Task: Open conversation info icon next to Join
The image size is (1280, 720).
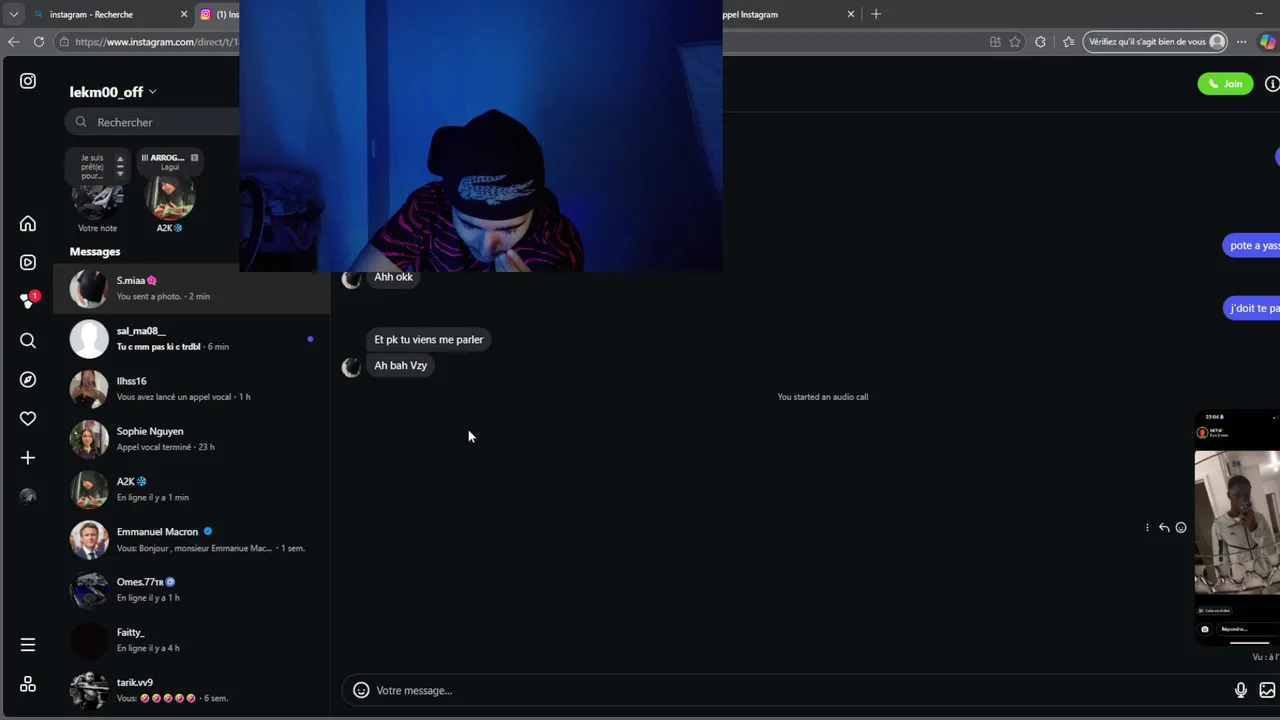Action: click(1272, 84)
